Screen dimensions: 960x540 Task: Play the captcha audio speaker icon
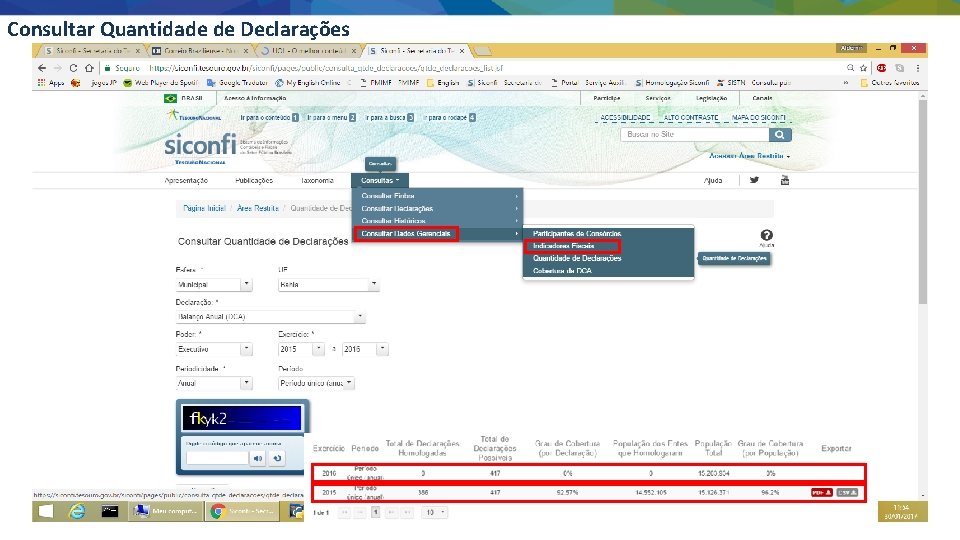[x=258, y=458]
